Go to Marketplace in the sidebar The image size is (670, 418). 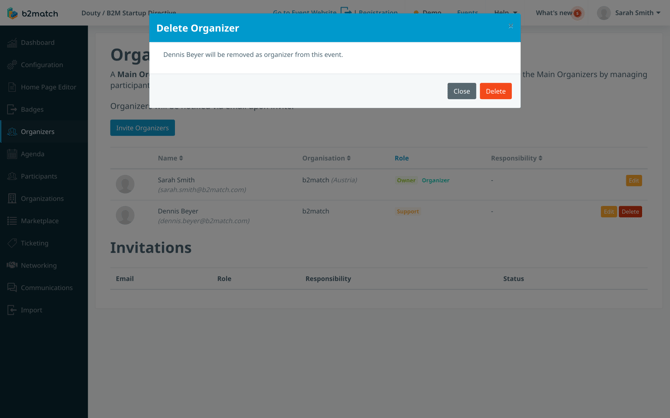[x=39, y=221]
